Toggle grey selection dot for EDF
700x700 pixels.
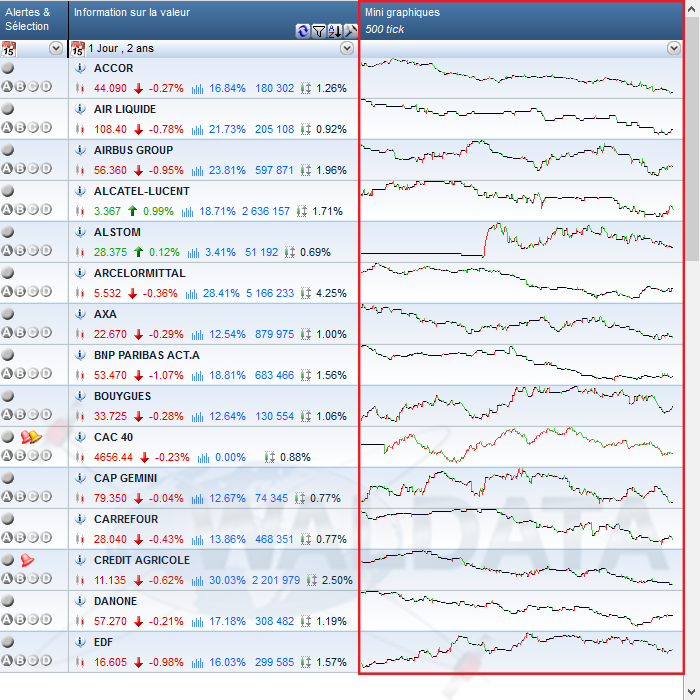7,642
